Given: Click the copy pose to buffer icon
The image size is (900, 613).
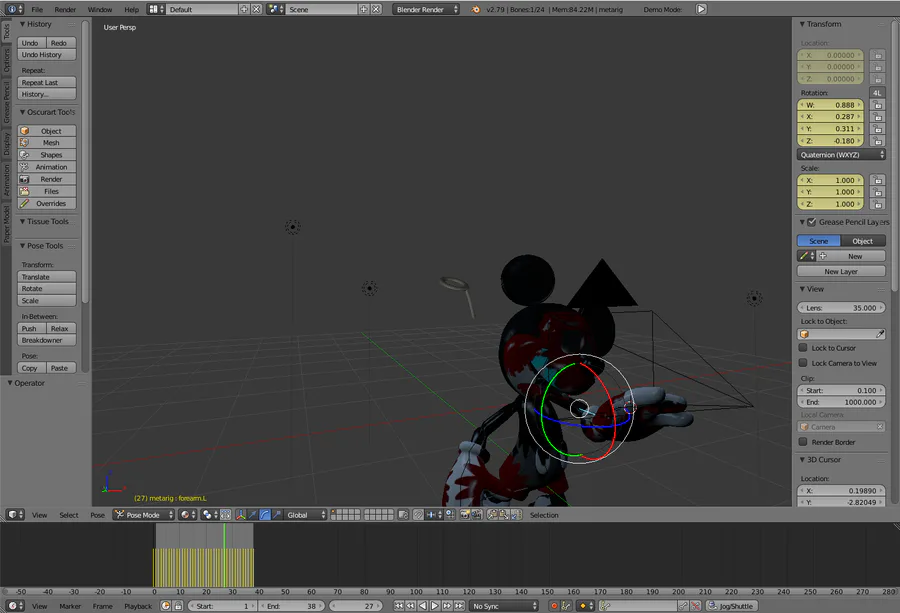Looking at the screenshot, I should 492,515.
